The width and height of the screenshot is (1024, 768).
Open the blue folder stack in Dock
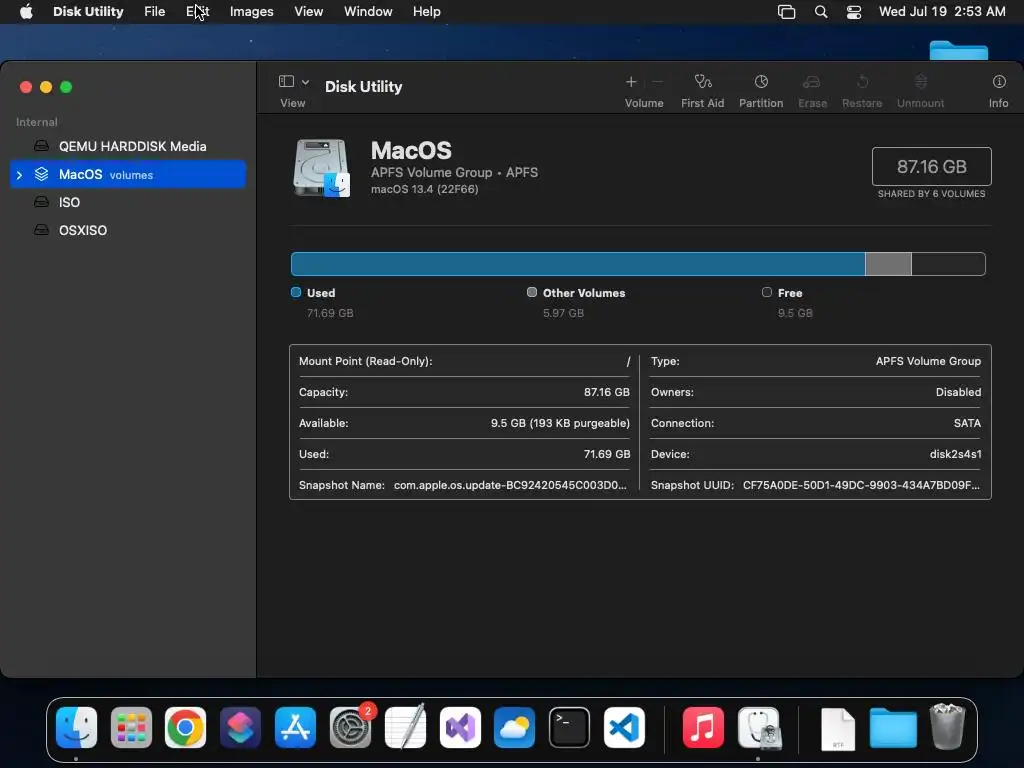pyautogui.click(x=893, y=728)
